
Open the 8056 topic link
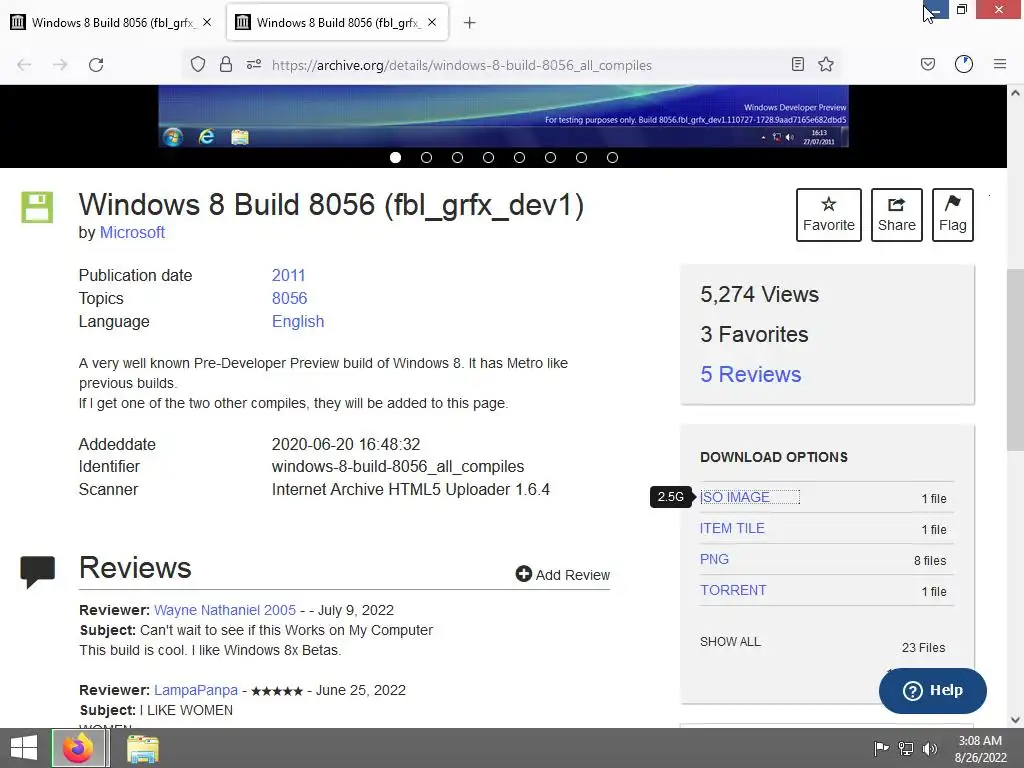[x=289, y=298]
